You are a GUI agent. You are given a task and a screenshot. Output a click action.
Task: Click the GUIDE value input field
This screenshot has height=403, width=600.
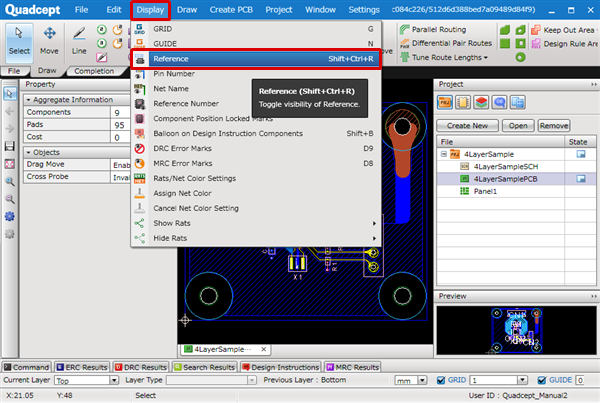pyautogui.click(x=579, y=380)
